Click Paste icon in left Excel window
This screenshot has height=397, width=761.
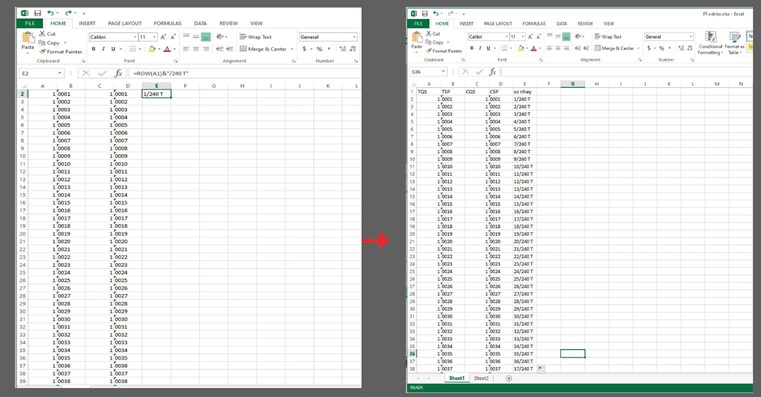pyautogui.click(x=28, y=37)
